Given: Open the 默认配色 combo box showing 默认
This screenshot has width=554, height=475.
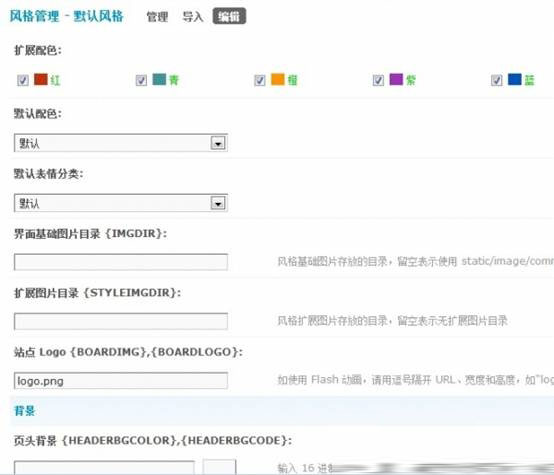Looking at the screenshot, I should pyautogui.click(x=121, y=143).
